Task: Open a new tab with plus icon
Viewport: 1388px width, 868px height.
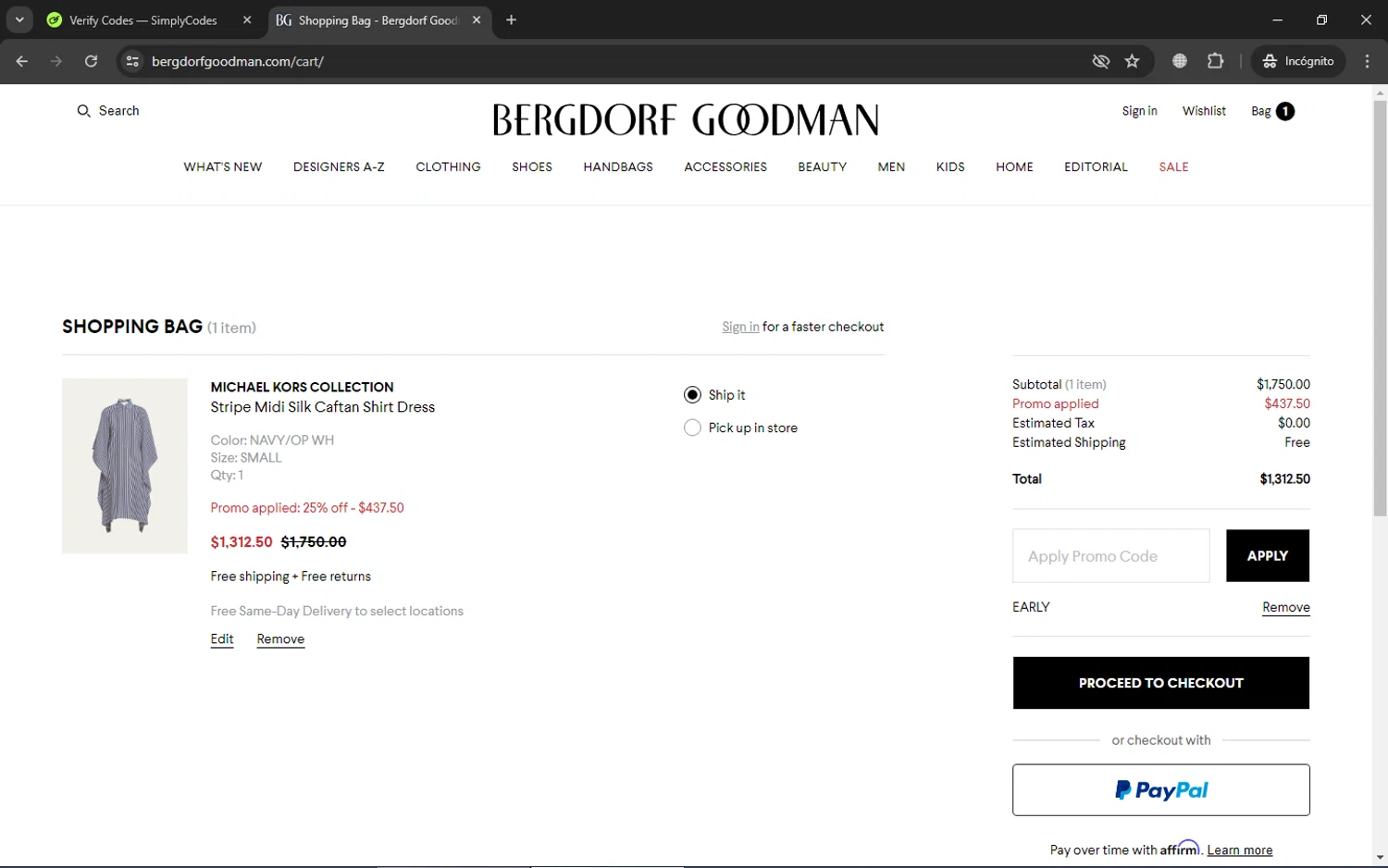Action: tap(511, 19)
